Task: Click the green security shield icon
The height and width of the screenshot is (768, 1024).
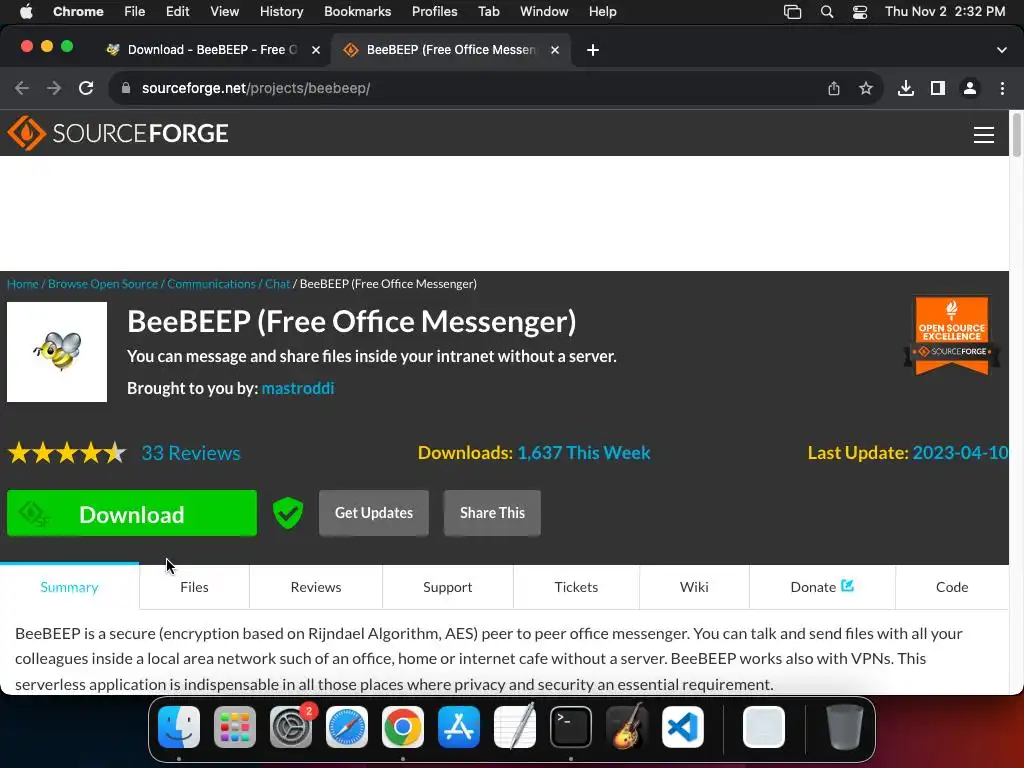Action: point(287,513)
